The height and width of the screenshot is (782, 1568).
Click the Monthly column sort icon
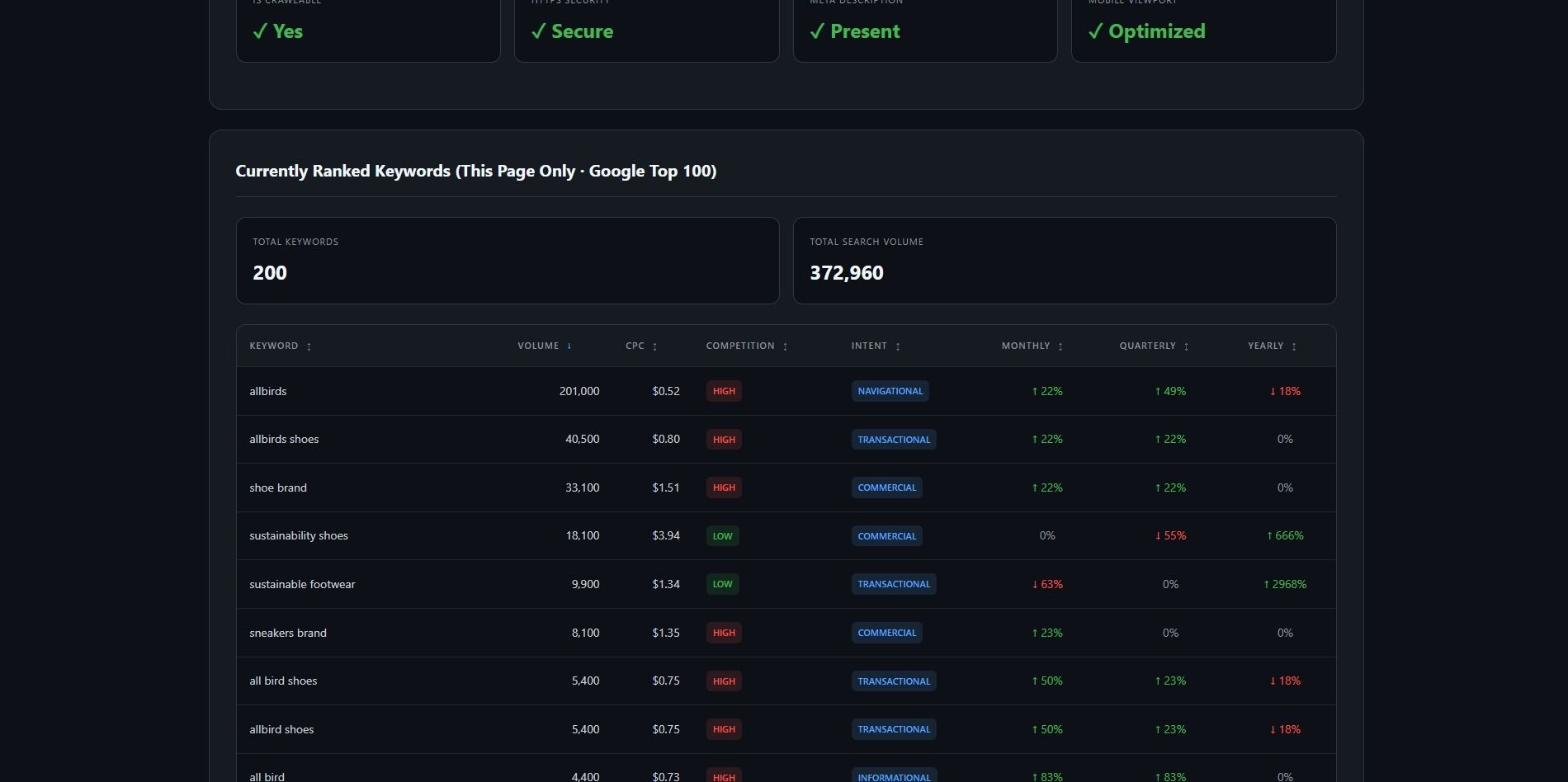coord(1060,346)
